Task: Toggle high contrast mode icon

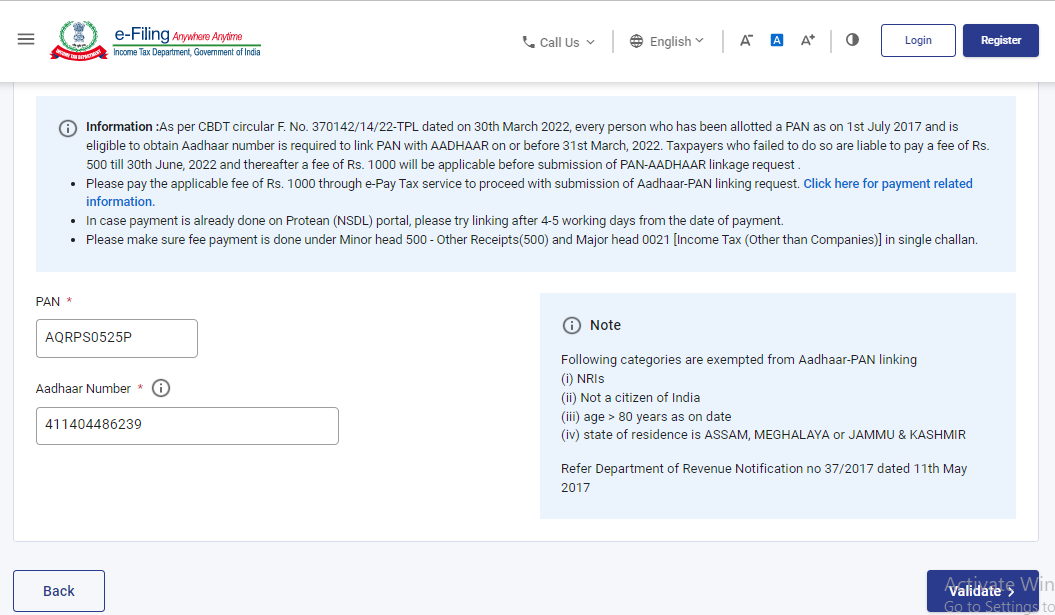Action: pos(852,40)
